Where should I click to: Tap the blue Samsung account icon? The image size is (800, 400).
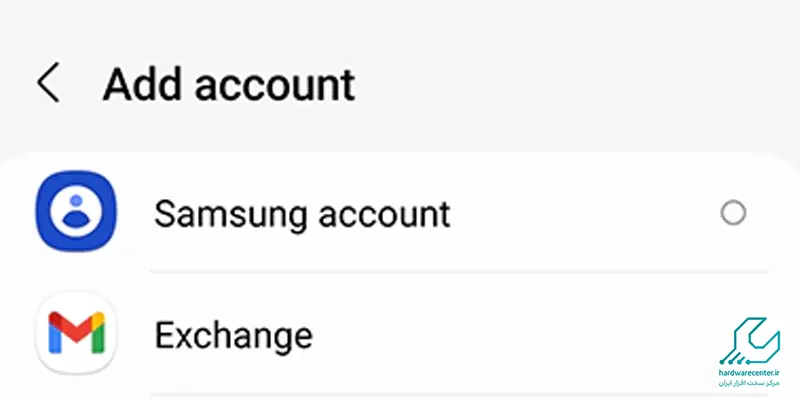[x=76, y=213]
